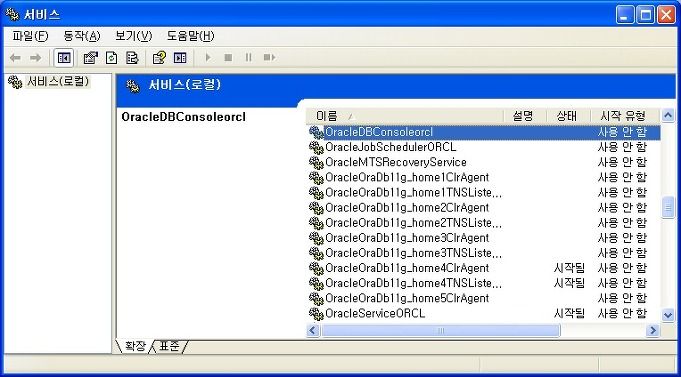Sort by the 시작 유형 column header
Screen dimensions: 681x377
pos(625,116)
